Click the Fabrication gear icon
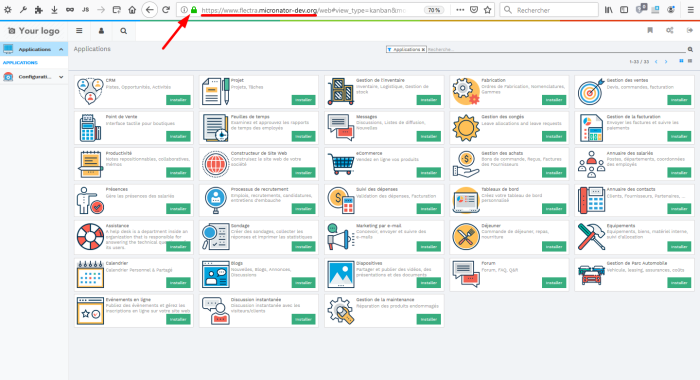 click(x=466, y=91)
